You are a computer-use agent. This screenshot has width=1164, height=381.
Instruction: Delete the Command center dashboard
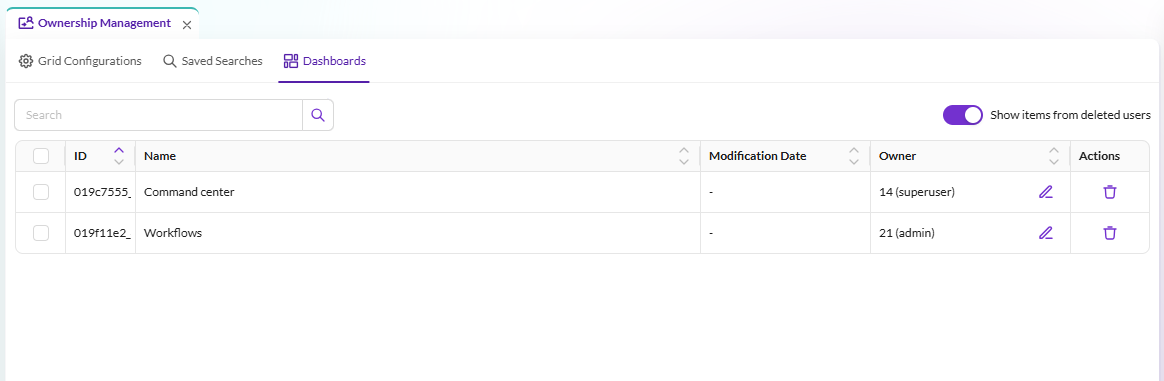click(x=1109, y=192)
